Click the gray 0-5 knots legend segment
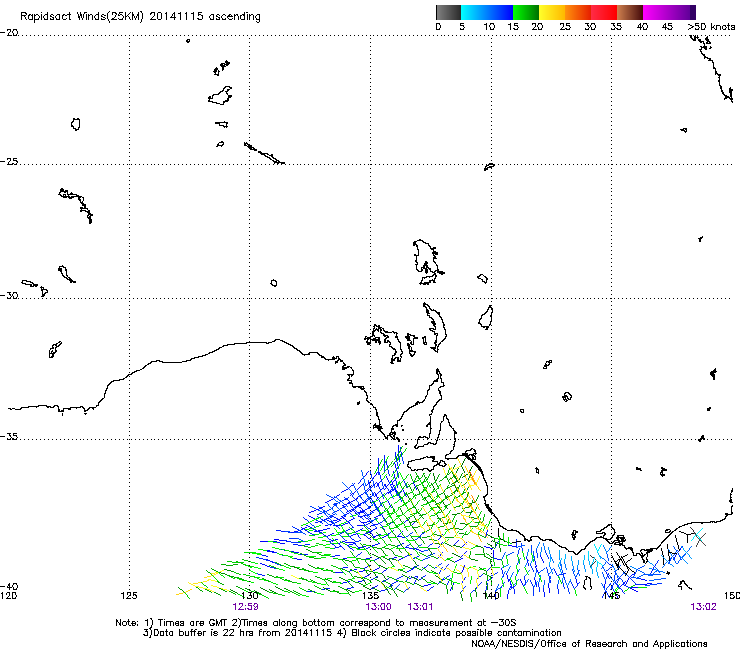Screen dimensions: 740x650 click(448, 12)
